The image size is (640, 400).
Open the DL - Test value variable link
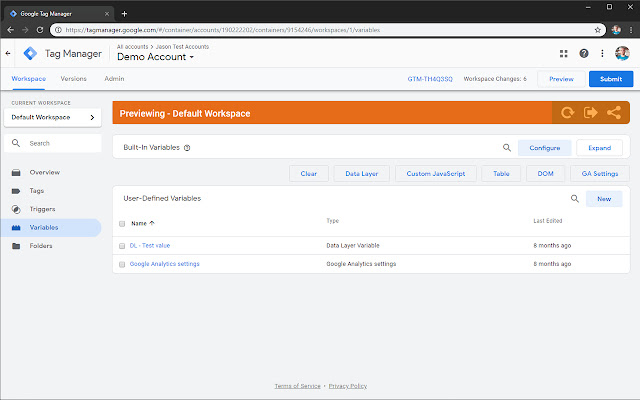coord(150,245)
